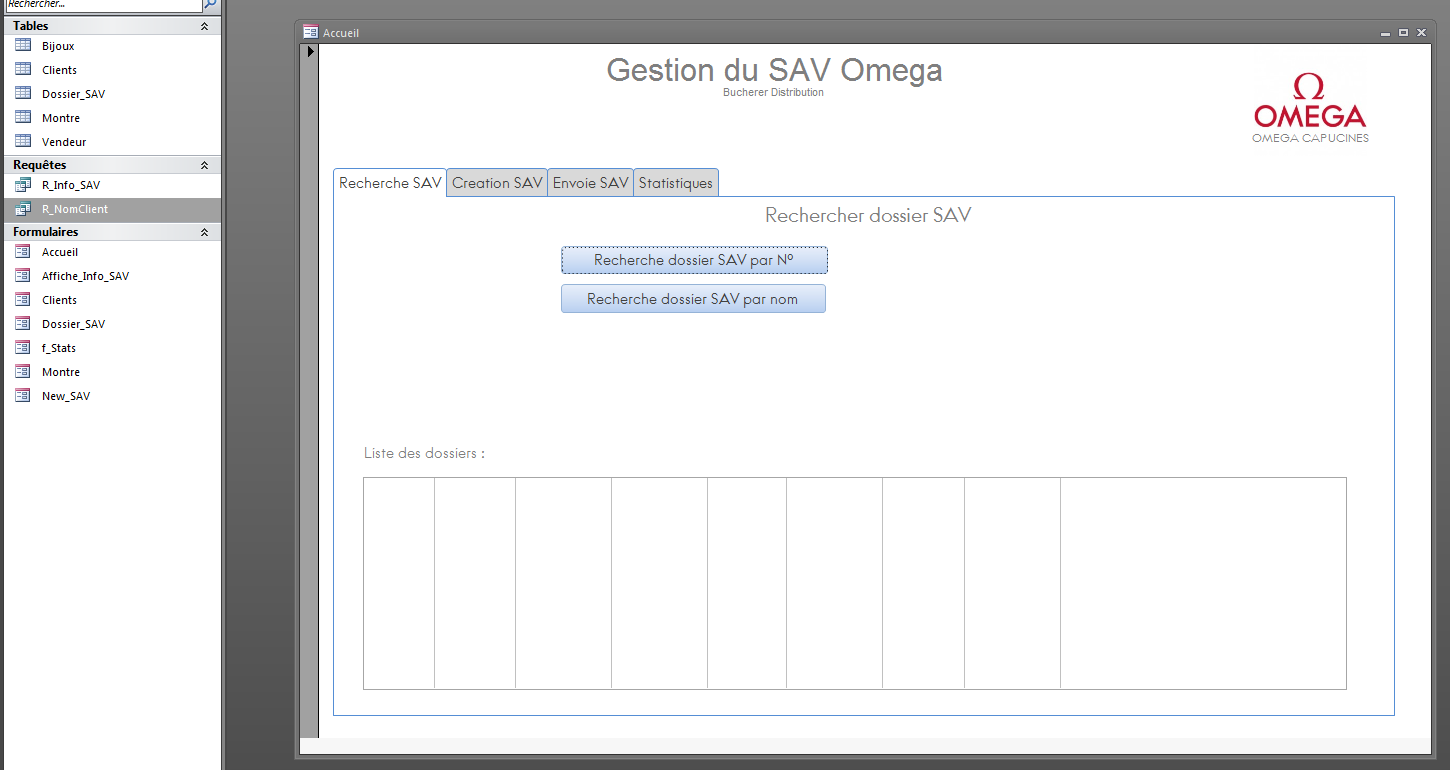Collapse the Tables group
The image size is (1450, 770).
(x=205, y=26)
